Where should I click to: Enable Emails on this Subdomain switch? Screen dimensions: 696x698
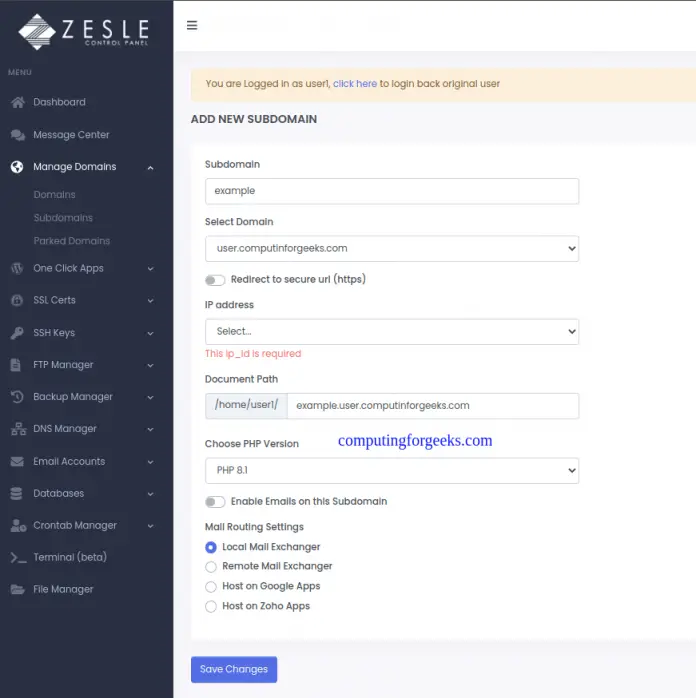pos(215,502)
